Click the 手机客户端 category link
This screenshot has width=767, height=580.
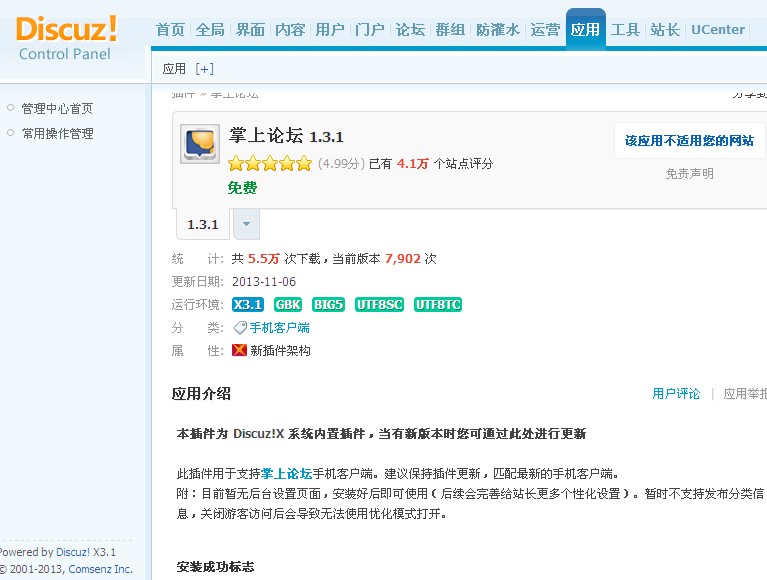click(x=279, y=328)
